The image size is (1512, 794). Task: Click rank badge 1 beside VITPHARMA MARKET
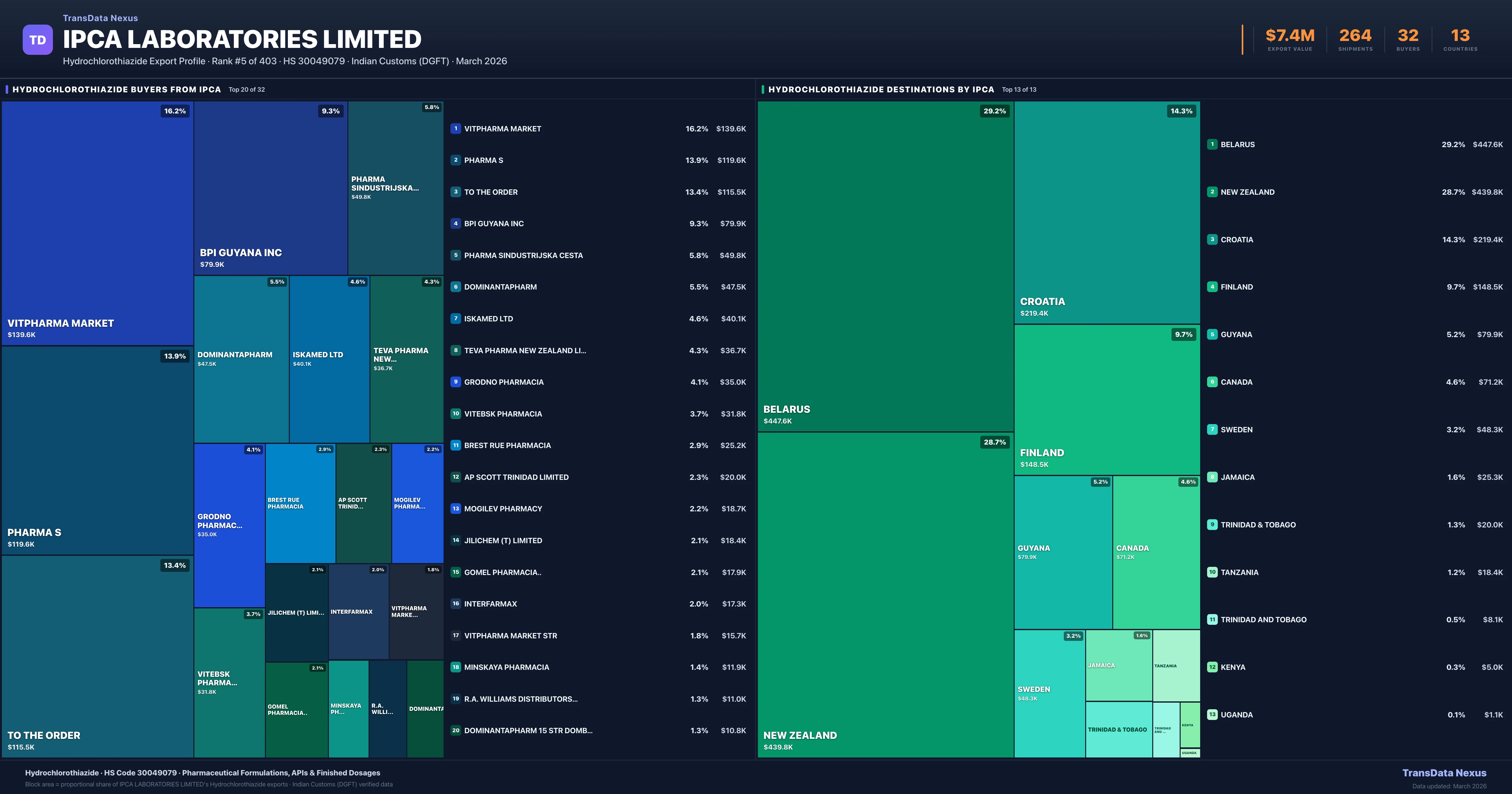pos(455,129)
